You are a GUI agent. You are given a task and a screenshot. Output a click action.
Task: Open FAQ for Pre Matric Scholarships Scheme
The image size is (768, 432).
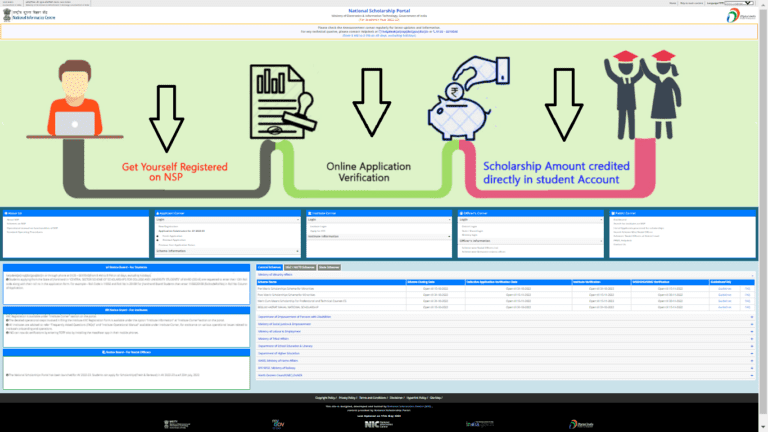[x=747, y=289]
